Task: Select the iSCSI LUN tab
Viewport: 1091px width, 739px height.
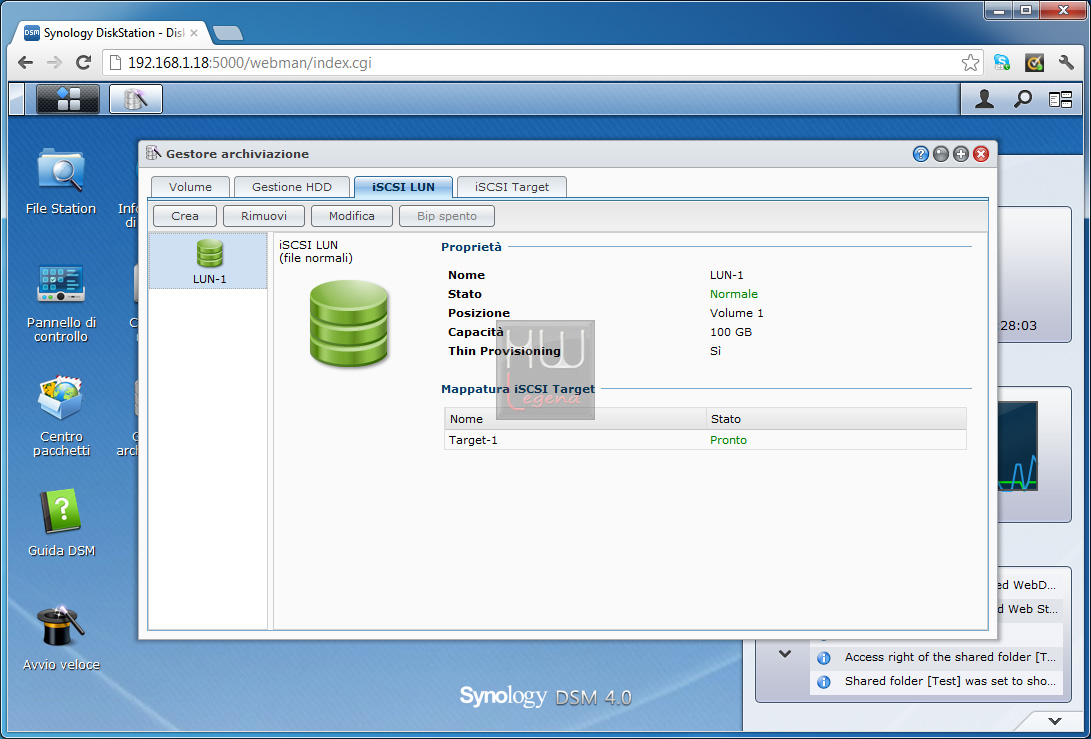Action: coord(404,187)
